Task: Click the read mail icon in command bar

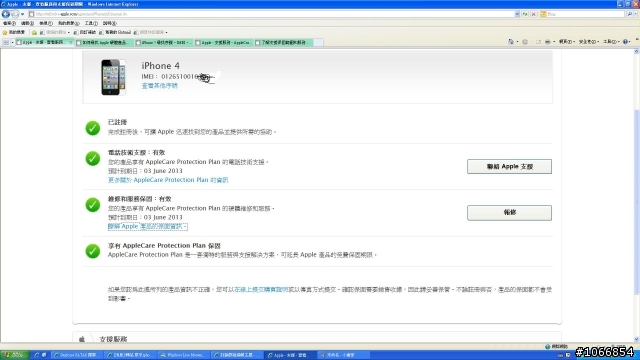Action: [538, 42]
